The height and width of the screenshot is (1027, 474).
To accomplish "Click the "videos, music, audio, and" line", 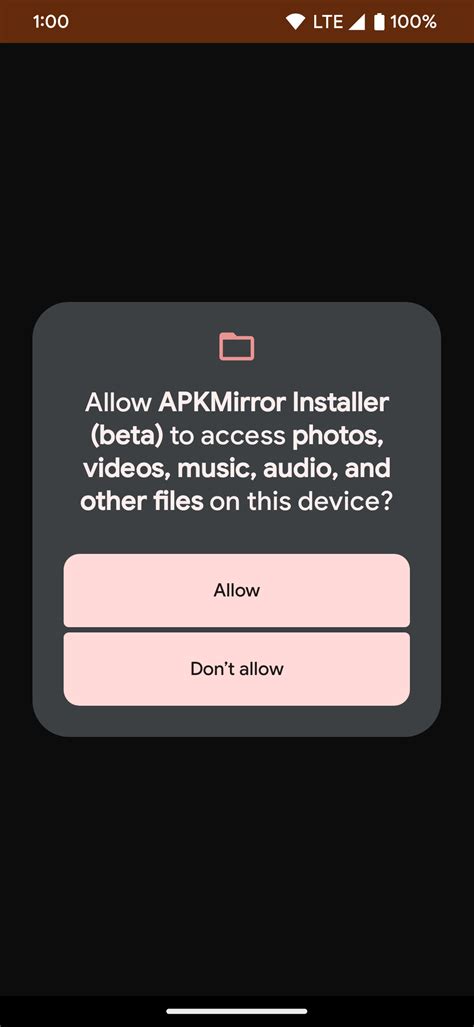I will click(236, 469).
